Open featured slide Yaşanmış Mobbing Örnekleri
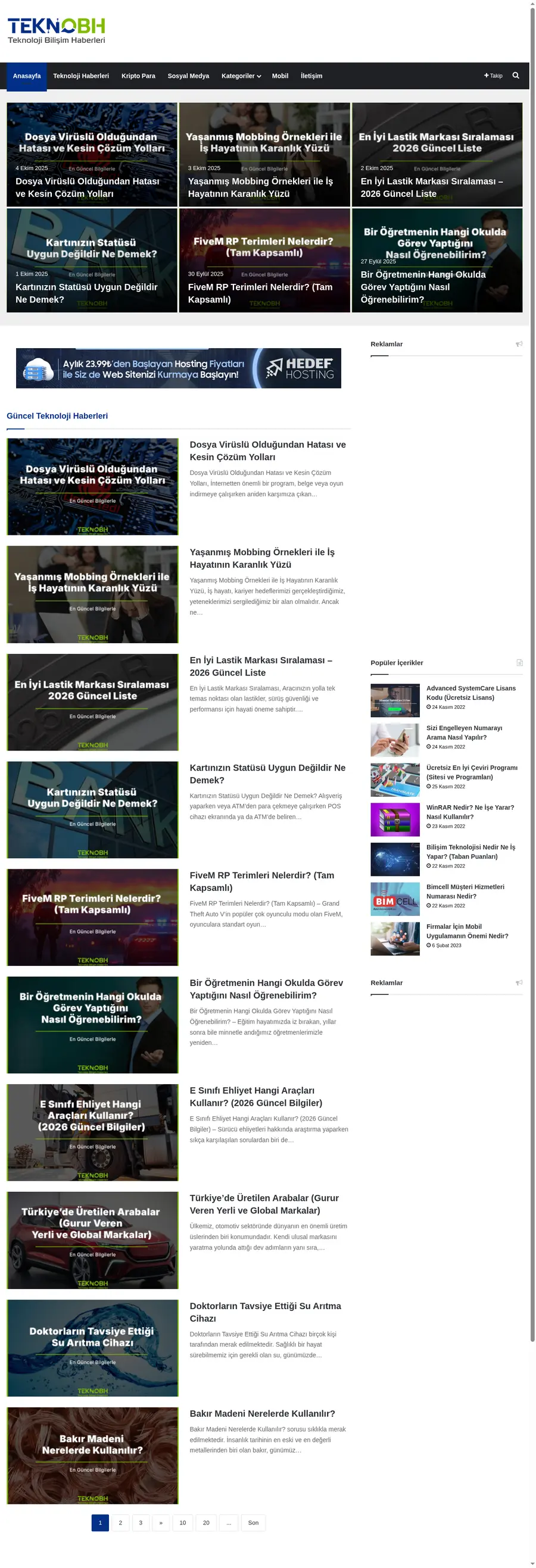 click(x=264, y=155)
